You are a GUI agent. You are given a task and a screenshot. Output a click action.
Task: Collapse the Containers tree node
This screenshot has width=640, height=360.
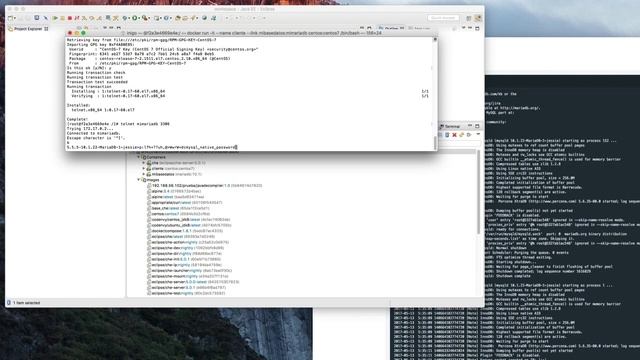click(x=139, y=157)
